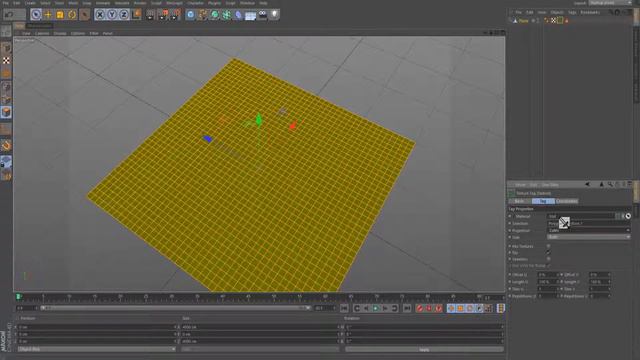Click the Attributes back arrow icon
This screenshot has height=360, width=640.
[587, 185]
